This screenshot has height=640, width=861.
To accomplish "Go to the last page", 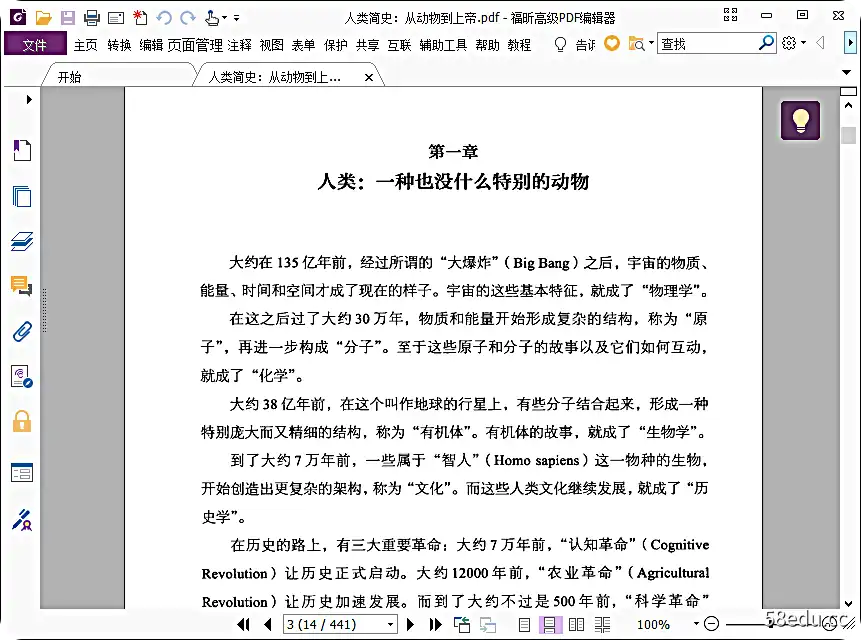I will pos(435,624).
